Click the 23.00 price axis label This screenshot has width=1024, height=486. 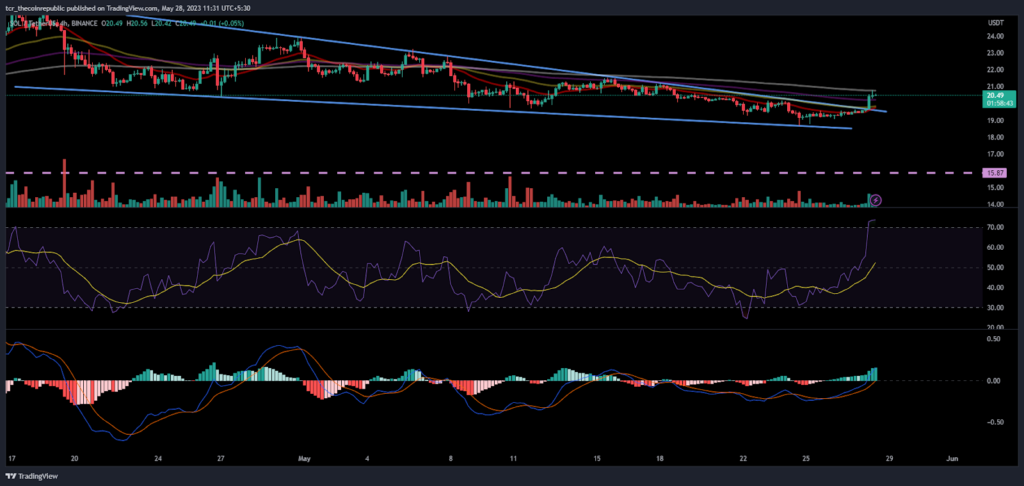[x=997, y=54]
